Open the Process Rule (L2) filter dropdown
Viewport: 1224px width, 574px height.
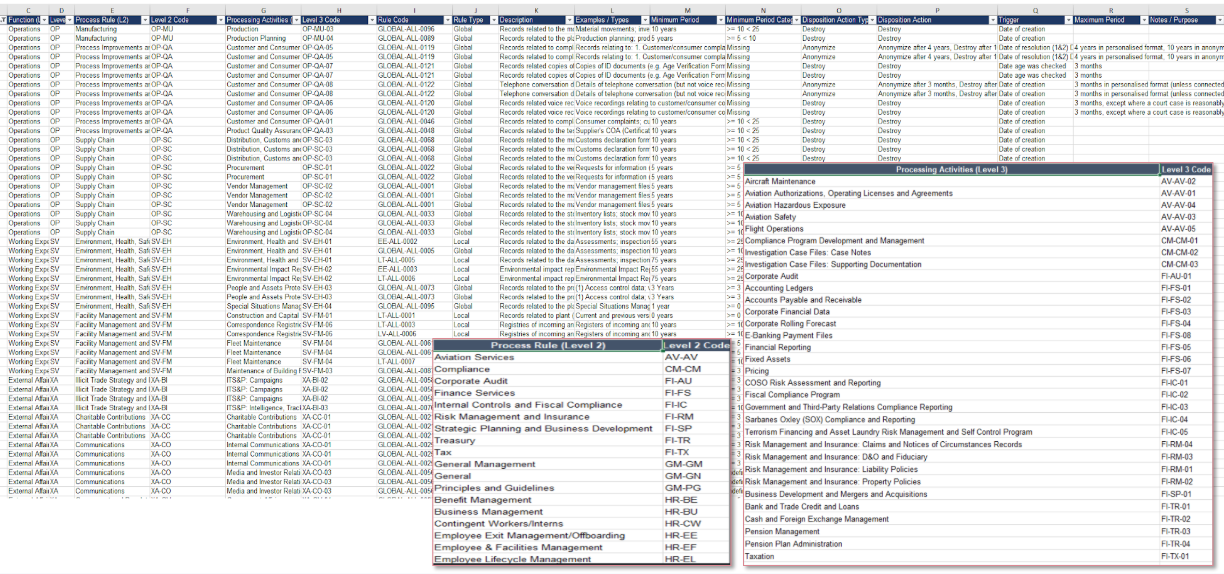144,20
